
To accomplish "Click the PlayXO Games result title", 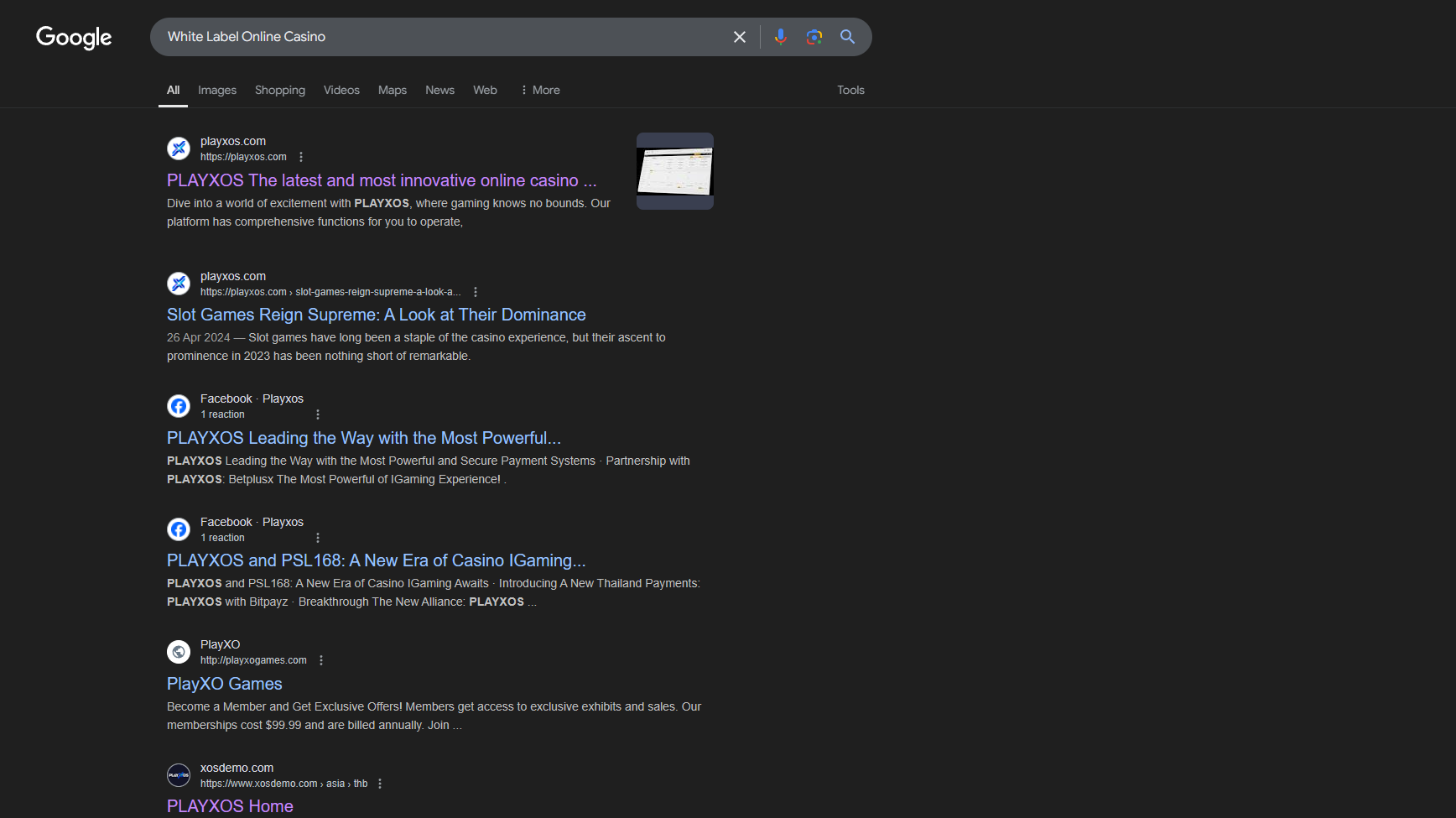I will (224, 684).
